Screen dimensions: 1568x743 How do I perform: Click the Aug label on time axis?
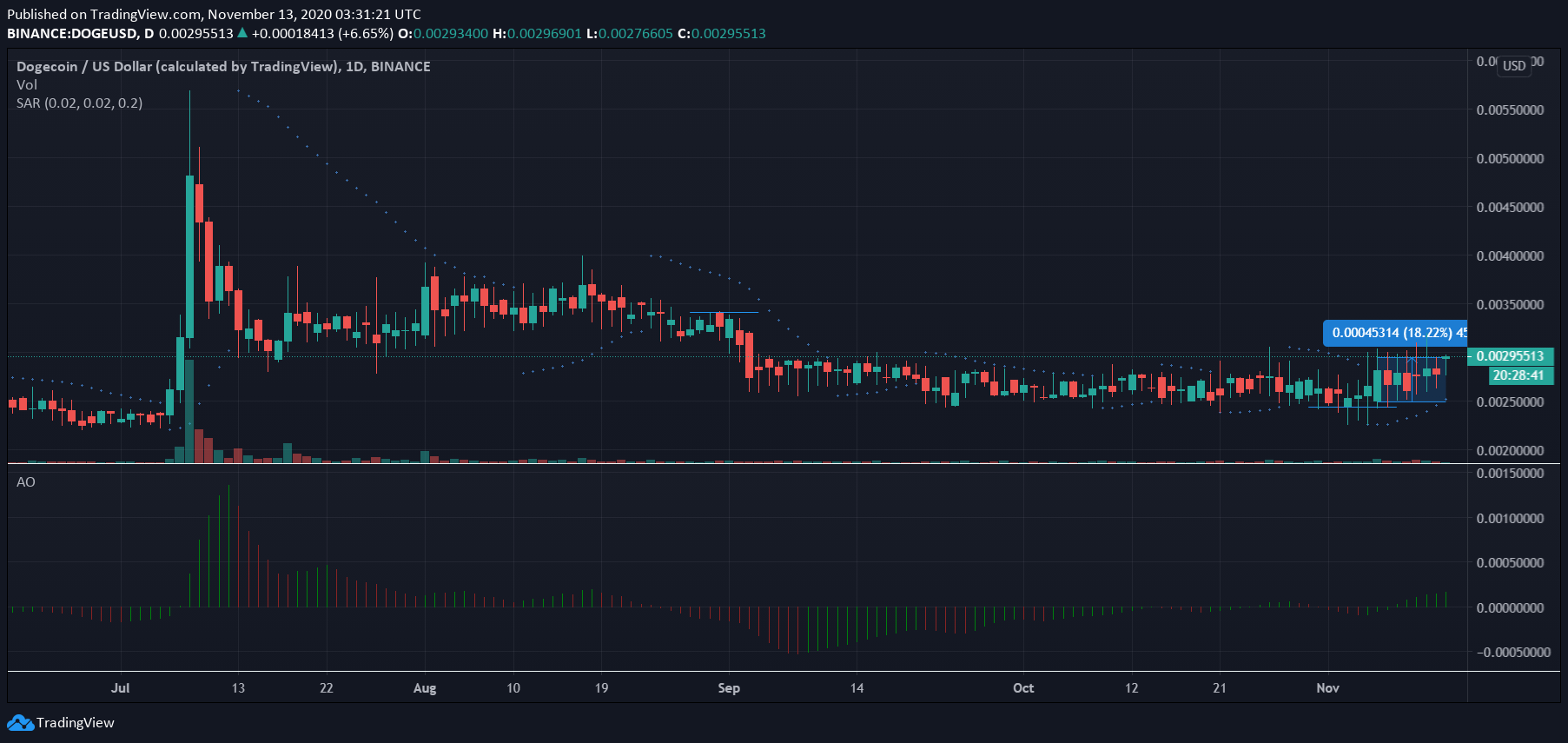(425, 687)
